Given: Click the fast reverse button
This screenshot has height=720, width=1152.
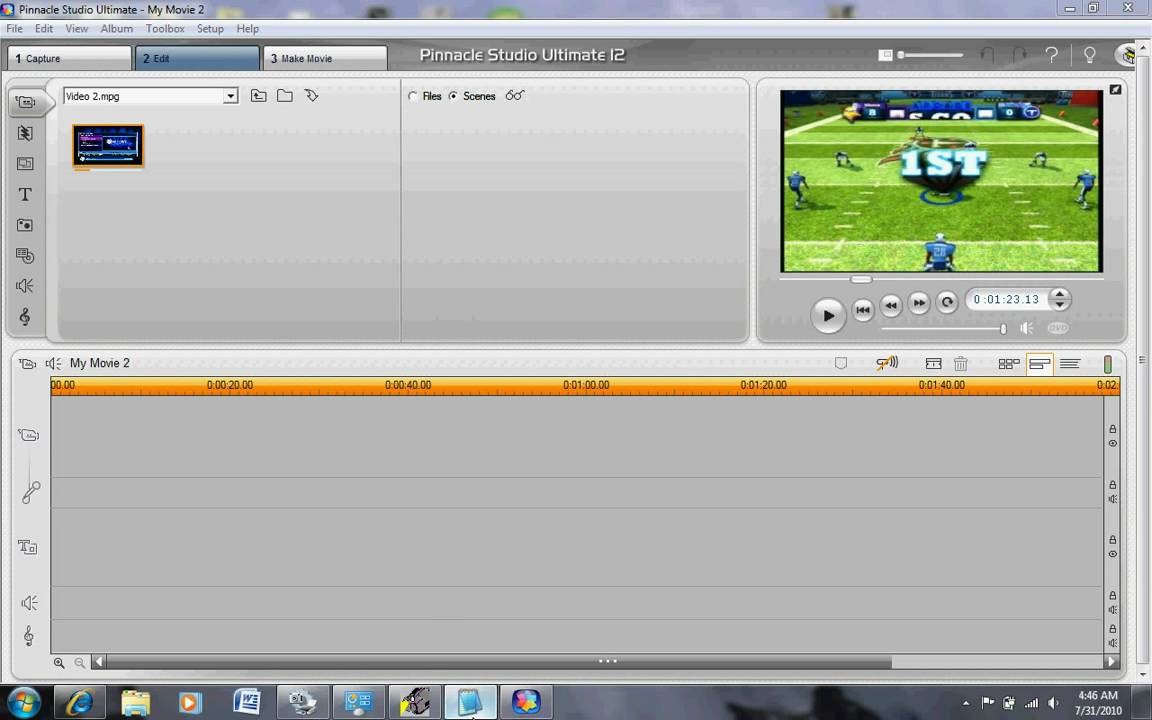Looking at the screenshot, I should 891,305.
